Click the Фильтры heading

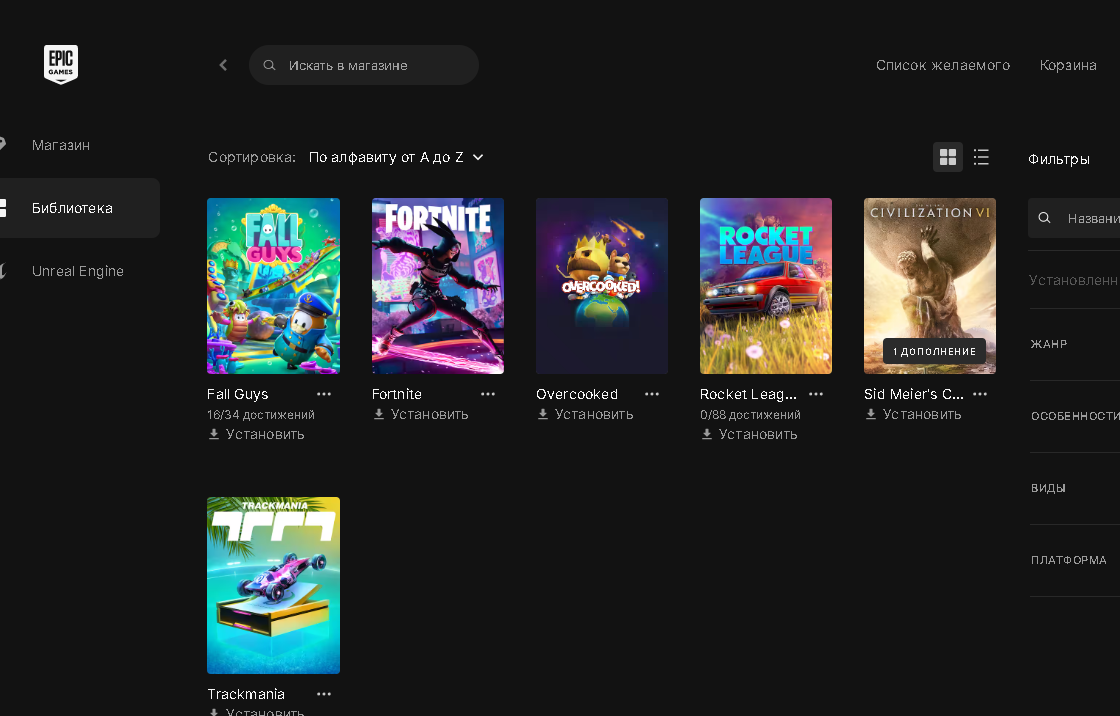click(x=1059, y=159)
